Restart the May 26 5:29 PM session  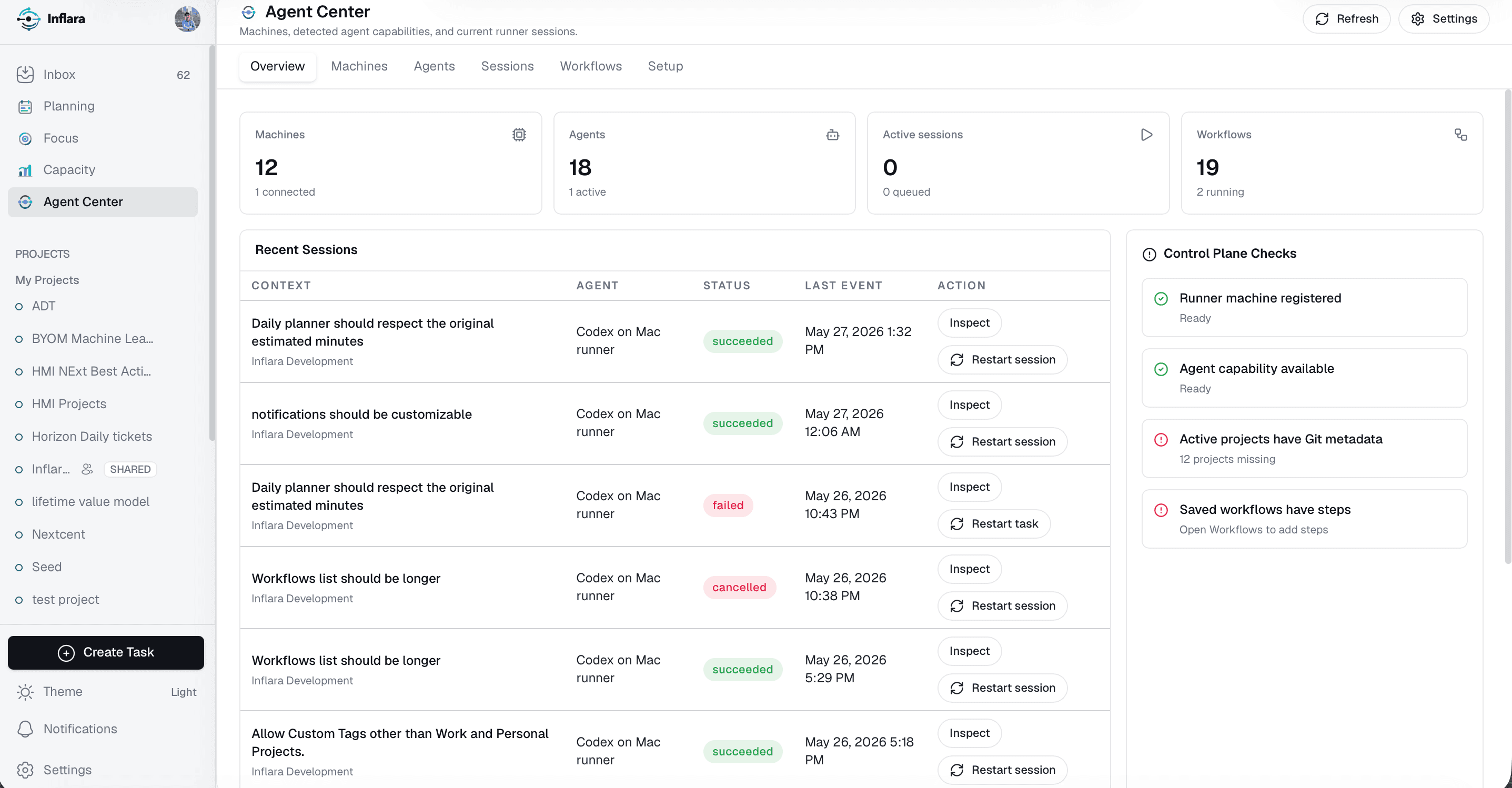coord(1002,688)
